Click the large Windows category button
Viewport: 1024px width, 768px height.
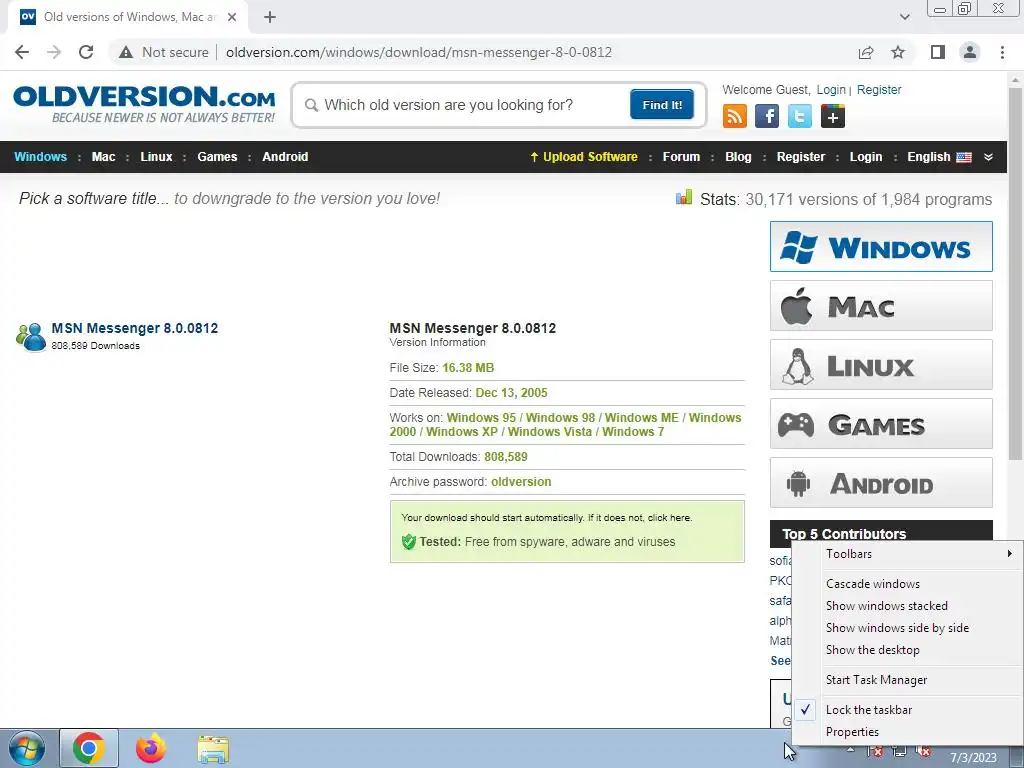(x=881, y=246)
